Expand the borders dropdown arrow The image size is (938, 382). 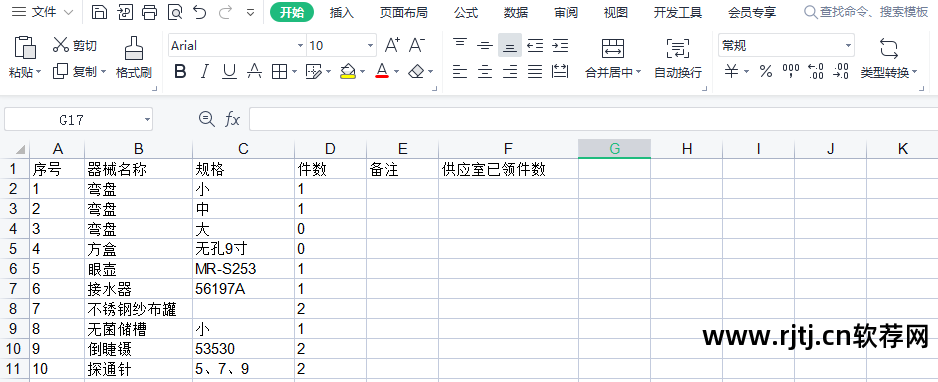(294, 72)
